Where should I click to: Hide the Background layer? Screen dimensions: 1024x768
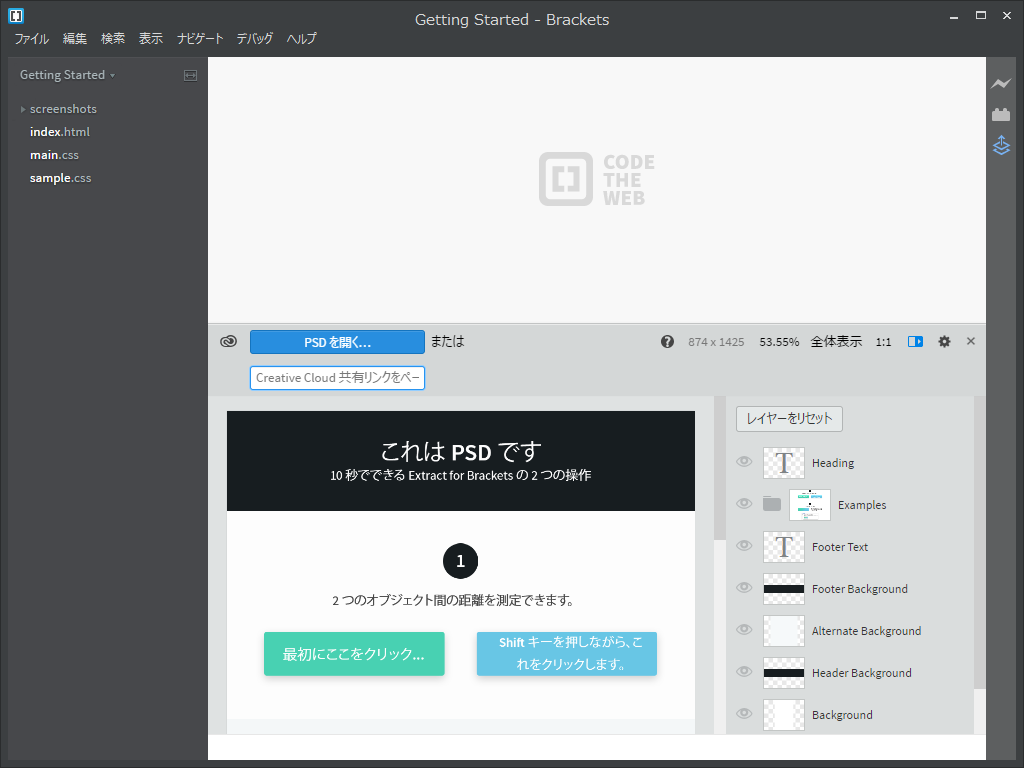[x=743, y=713]
